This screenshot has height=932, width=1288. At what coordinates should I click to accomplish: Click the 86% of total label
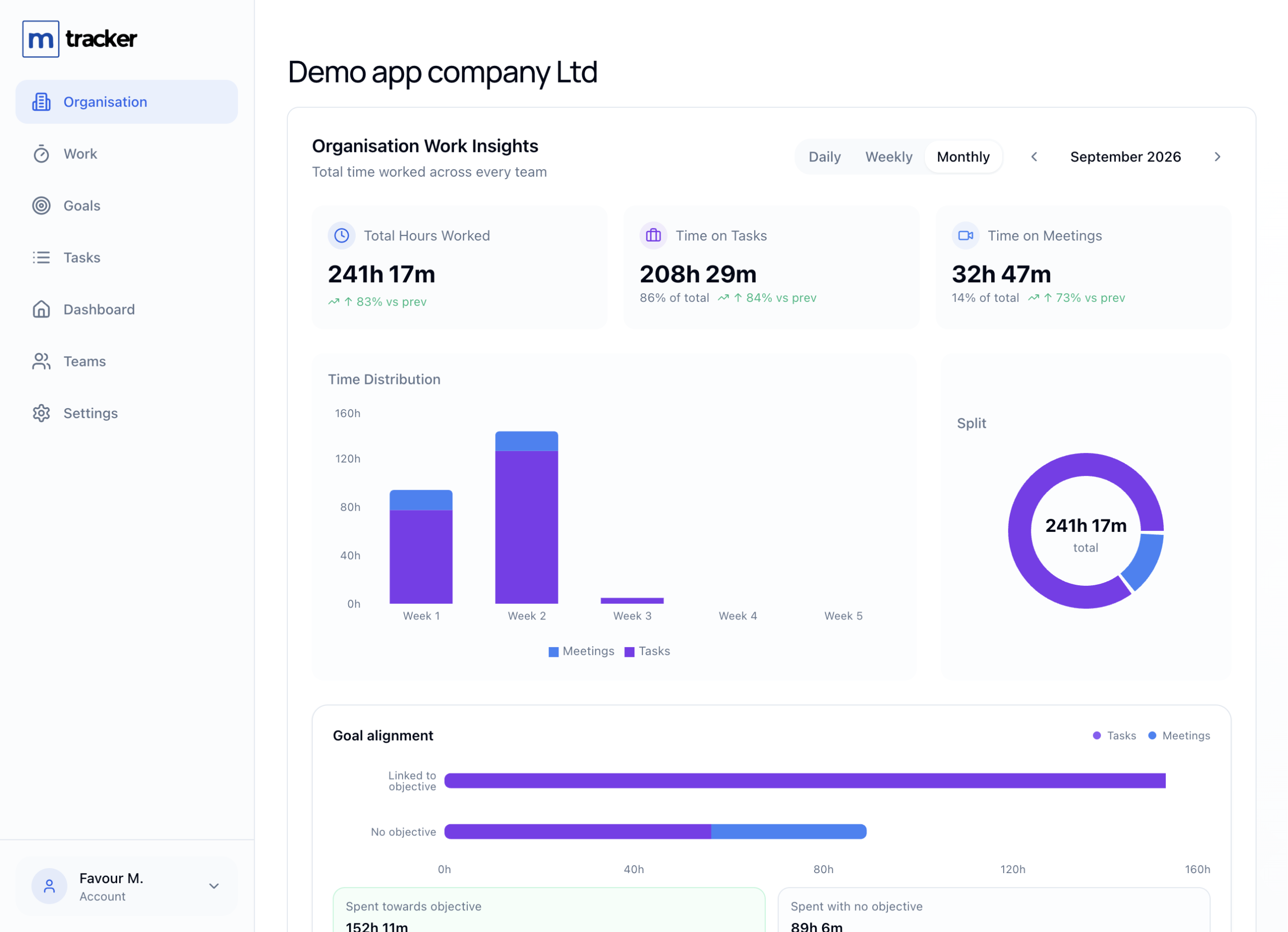click(x=674, y=298)
